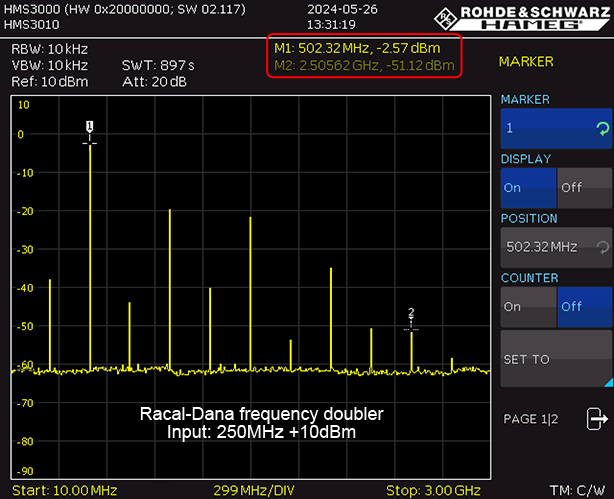Click the Start: 10.00 MHz label

pos(65,490)
